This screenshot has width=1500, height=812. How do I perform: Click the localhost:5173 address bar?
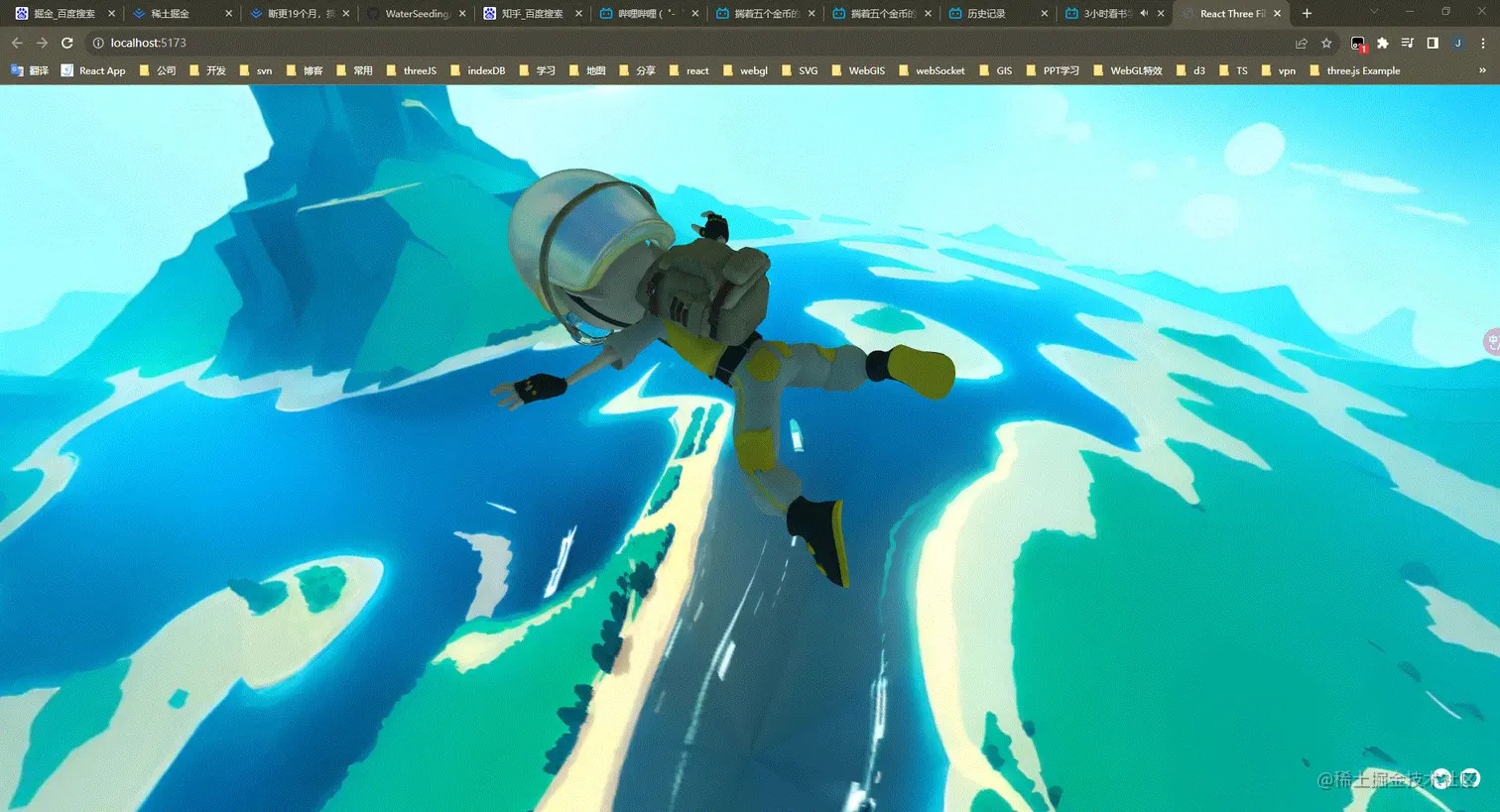pos(694,43)
